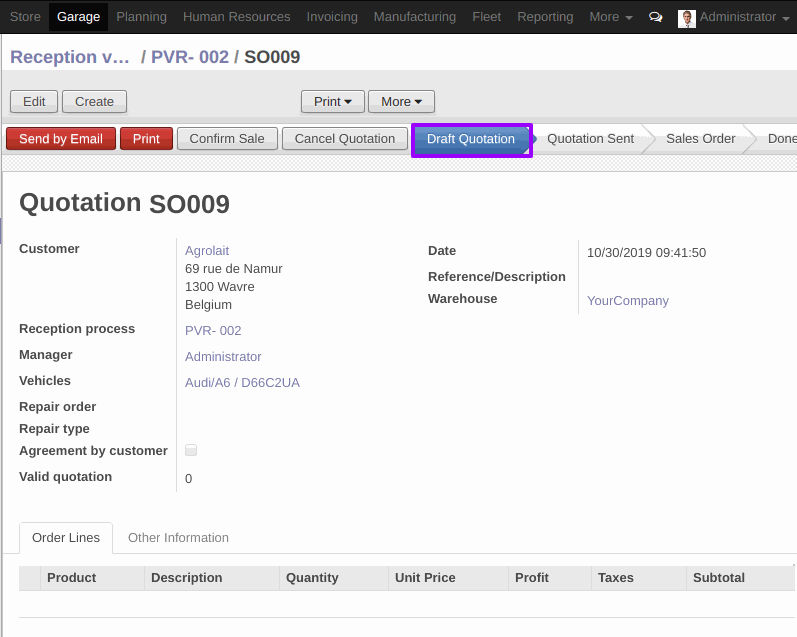Open the Administrator user menu
The width and height of the screenshot is (797, 637).
pyautogui.click(x=744, y=17)
